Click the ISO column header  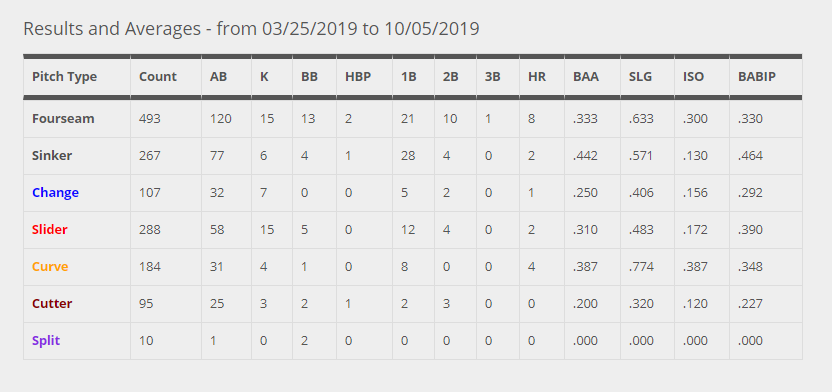[x=693, y=77]
